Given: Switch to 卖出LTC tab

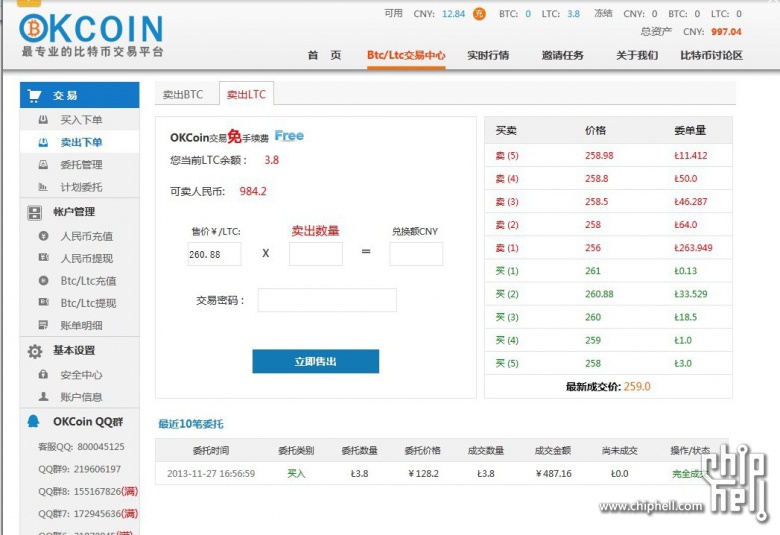Looking at the screenshot, I should tap(246, 94).
